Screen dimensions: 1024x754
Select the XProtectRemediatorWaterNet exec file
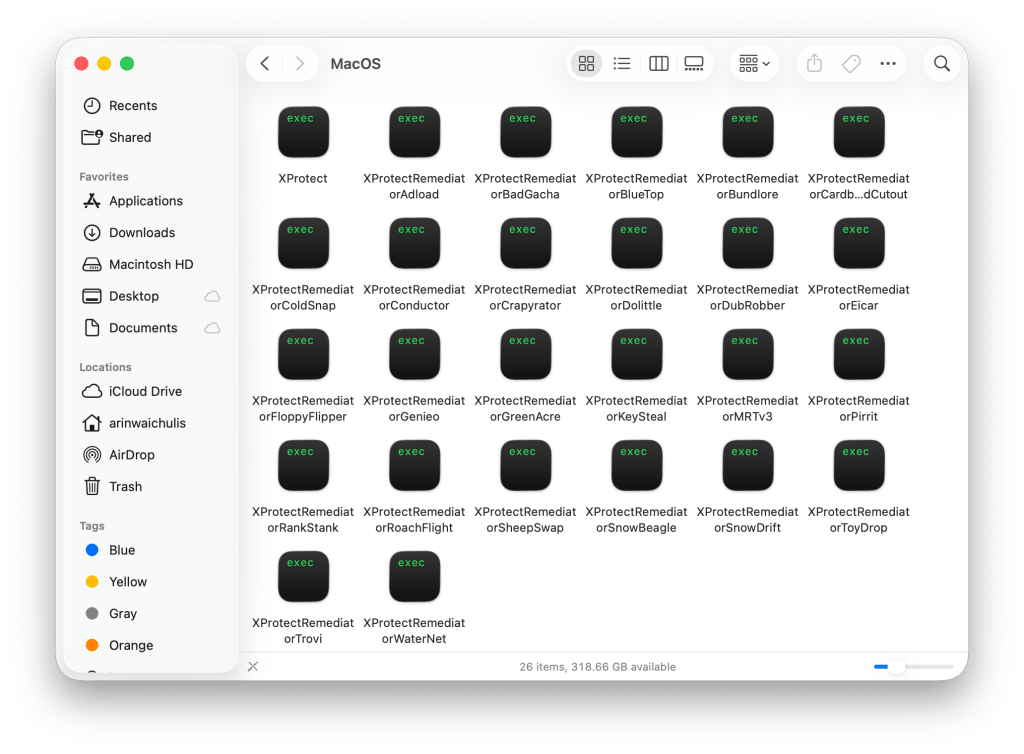[414, 577]
